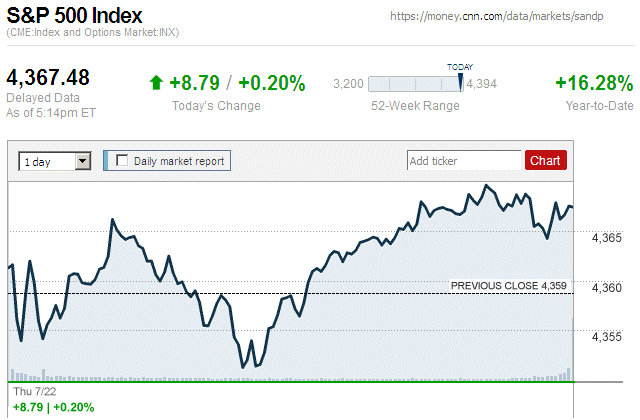Click the 4,355 price axis label

click(x=607, y=337)
